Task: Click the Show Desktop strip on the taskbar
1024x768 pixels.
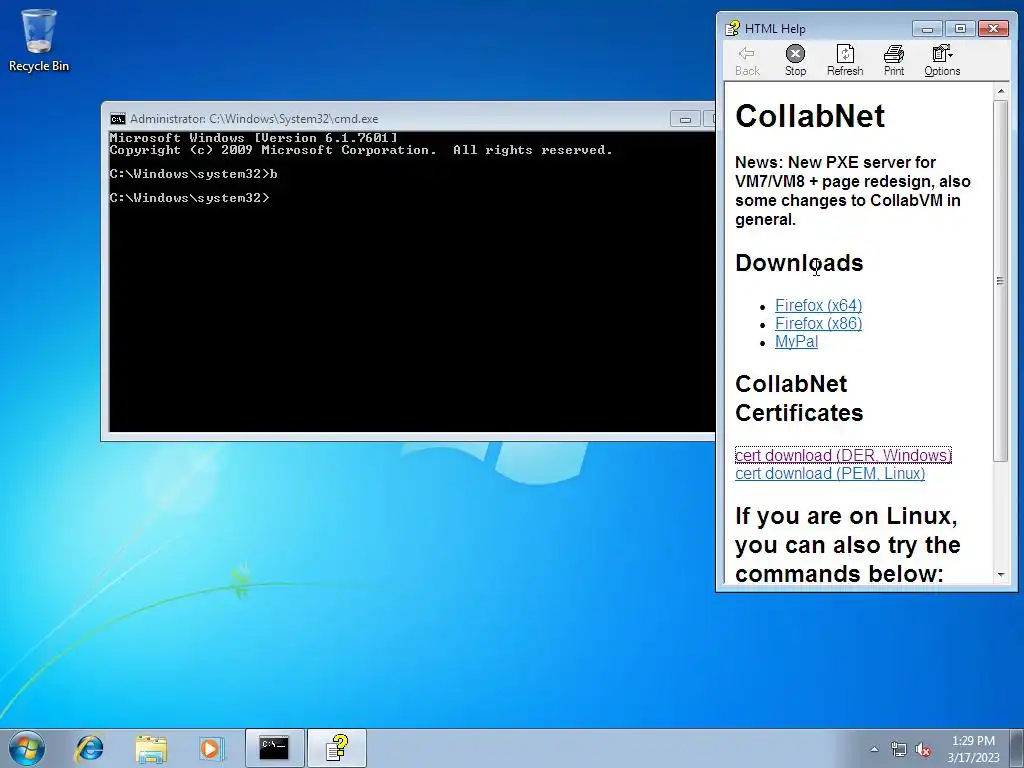Action: [1017, 748]
